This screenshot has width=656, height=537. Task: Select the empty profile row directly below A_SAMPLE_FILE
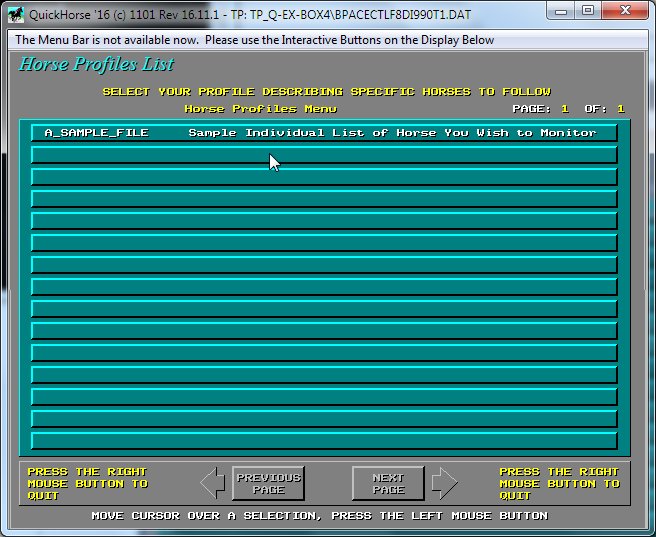324,155
